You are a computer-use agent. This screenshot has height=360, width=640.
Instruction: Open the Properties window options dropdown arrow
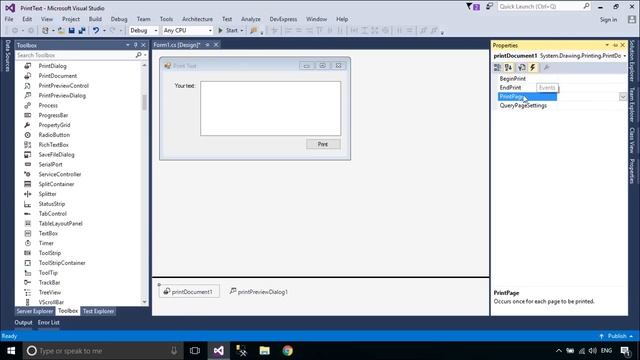[x=607, y=45]
